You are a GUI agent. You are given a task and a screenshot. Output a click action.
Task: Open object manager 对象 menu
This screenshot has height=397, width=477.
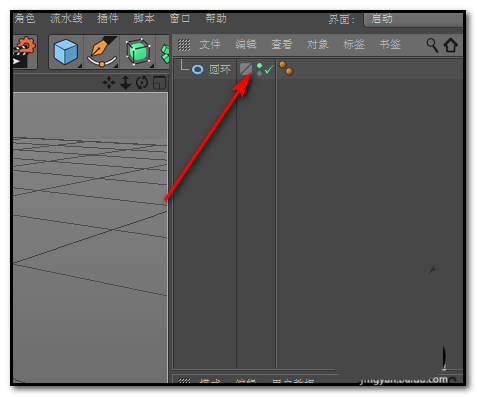click(318, 44)
